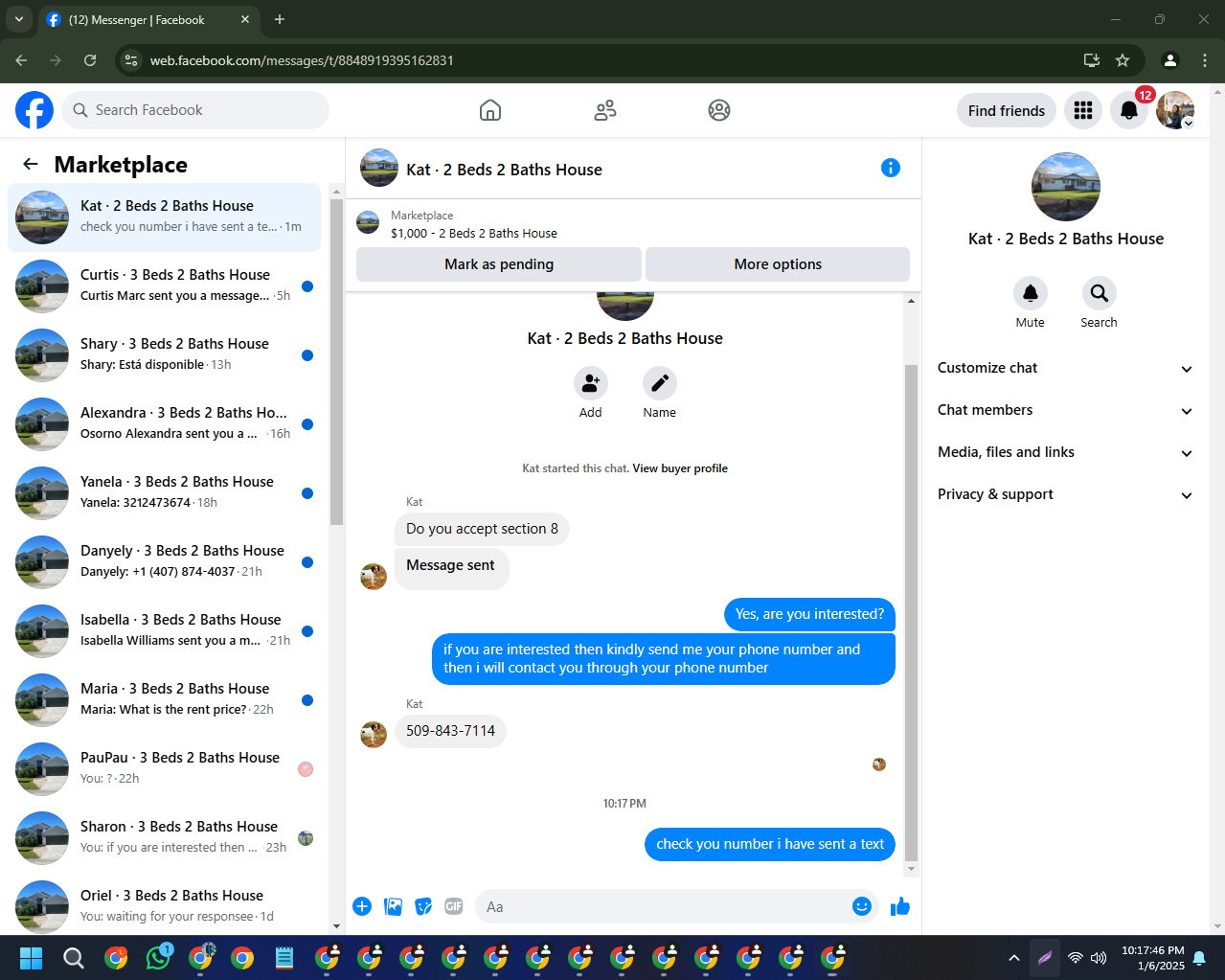Show hidden system tray icons
This screenshot has height=980, width=1225.
[1014, 958]
